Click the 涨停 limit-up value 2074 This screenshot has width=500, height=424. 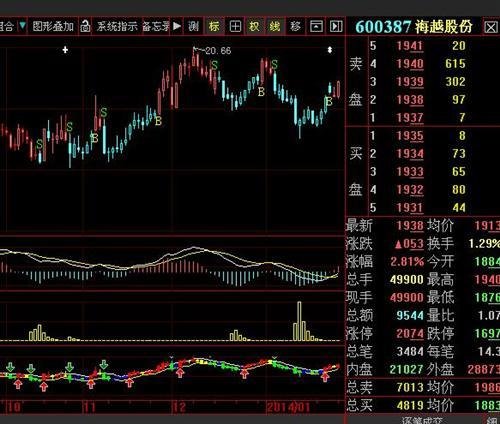(410, 333)
